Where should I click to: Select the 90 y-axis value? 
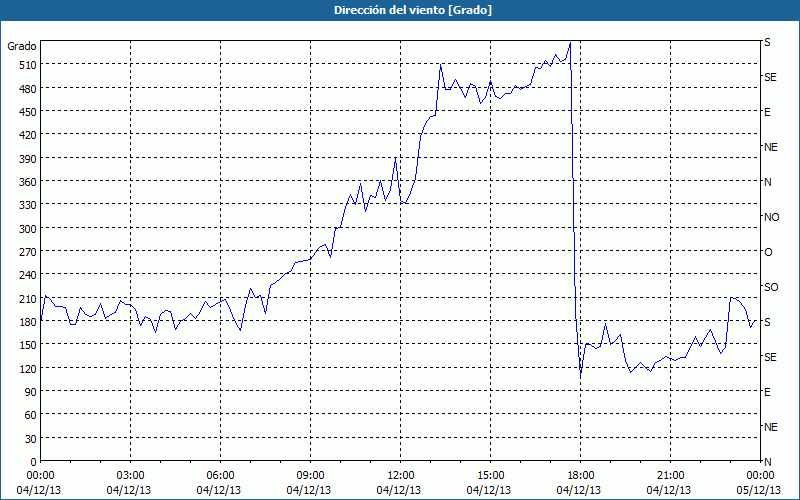(31, 392)
